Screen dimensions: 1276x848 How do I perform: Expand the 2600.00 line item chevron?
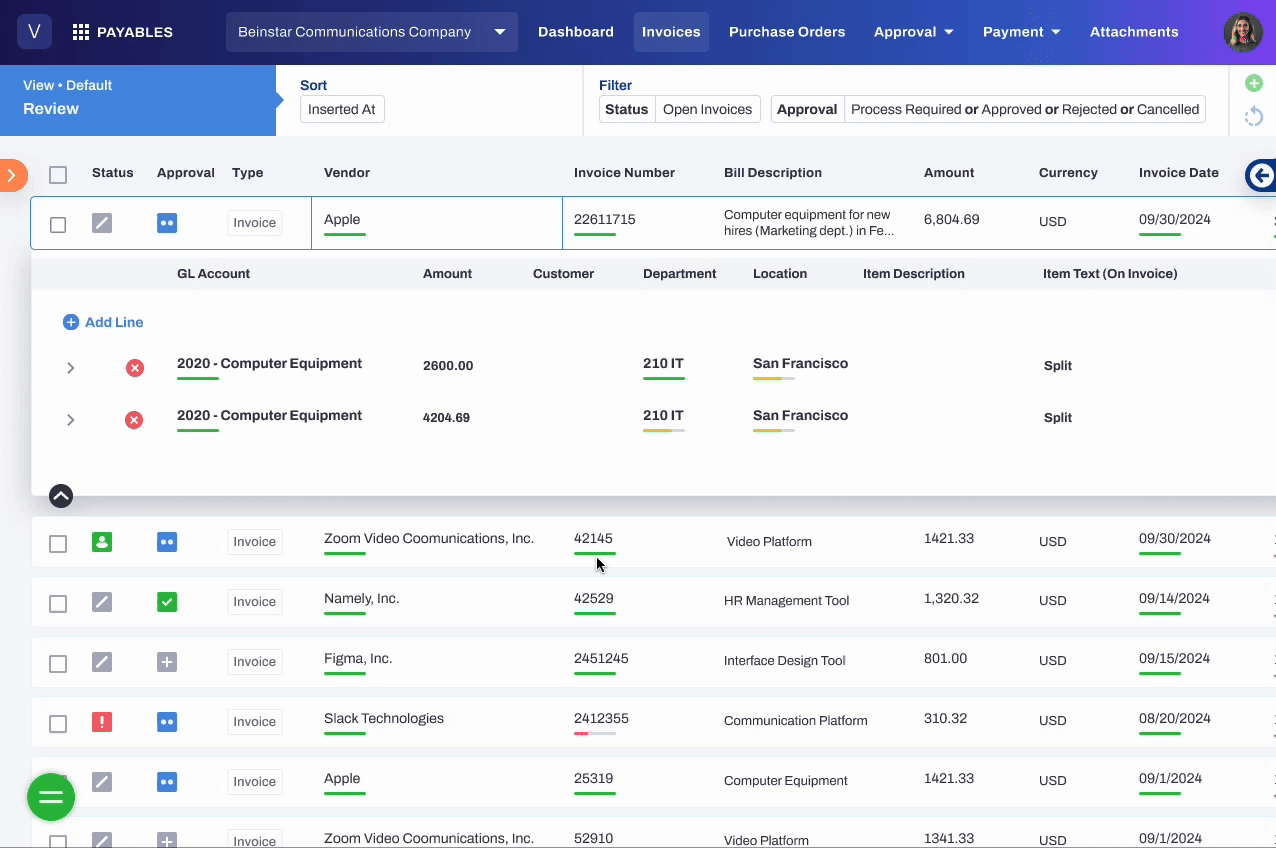pos(70,368)
